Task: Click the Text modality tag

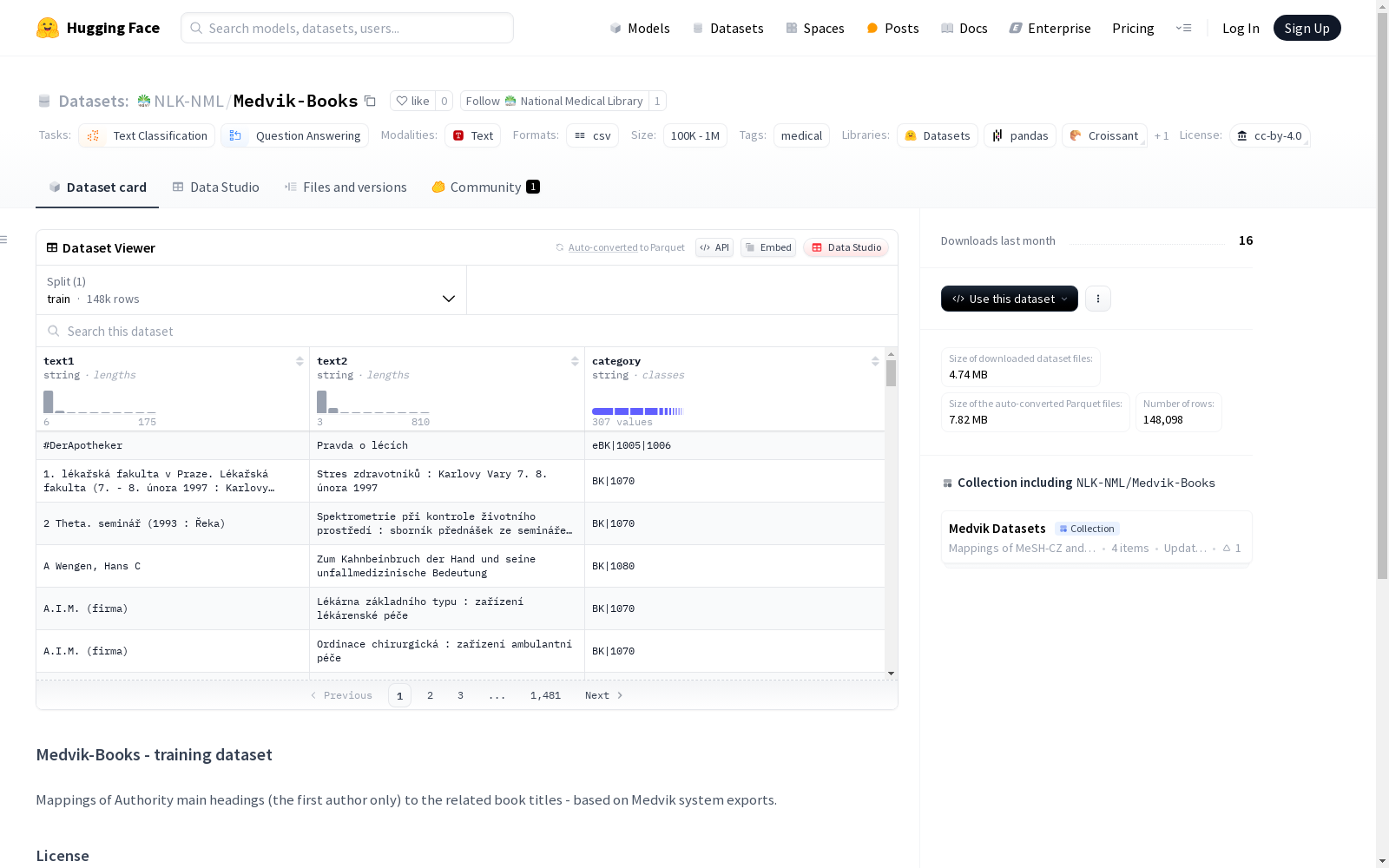Action: coord(473,135)
